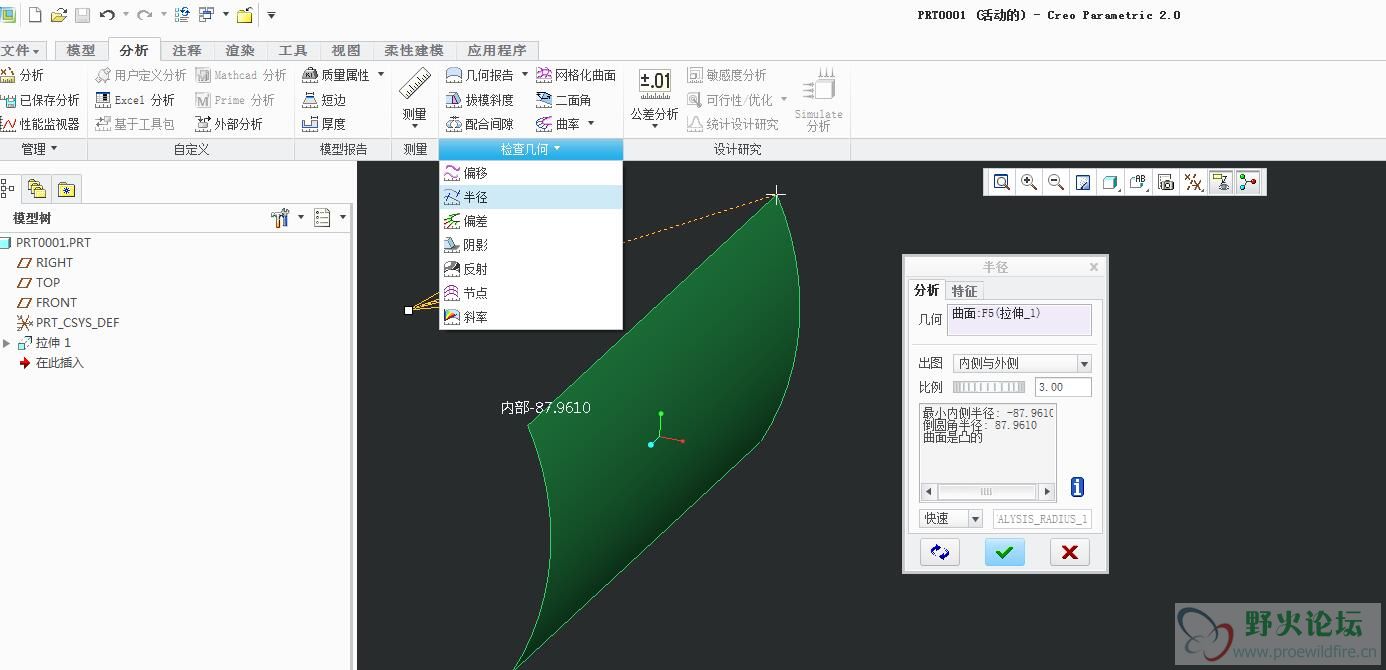Image resolution: width=1386 pixels, height=670 pixels.
Task: Open 文件 file menu
Action: click(x=20, y=50)
